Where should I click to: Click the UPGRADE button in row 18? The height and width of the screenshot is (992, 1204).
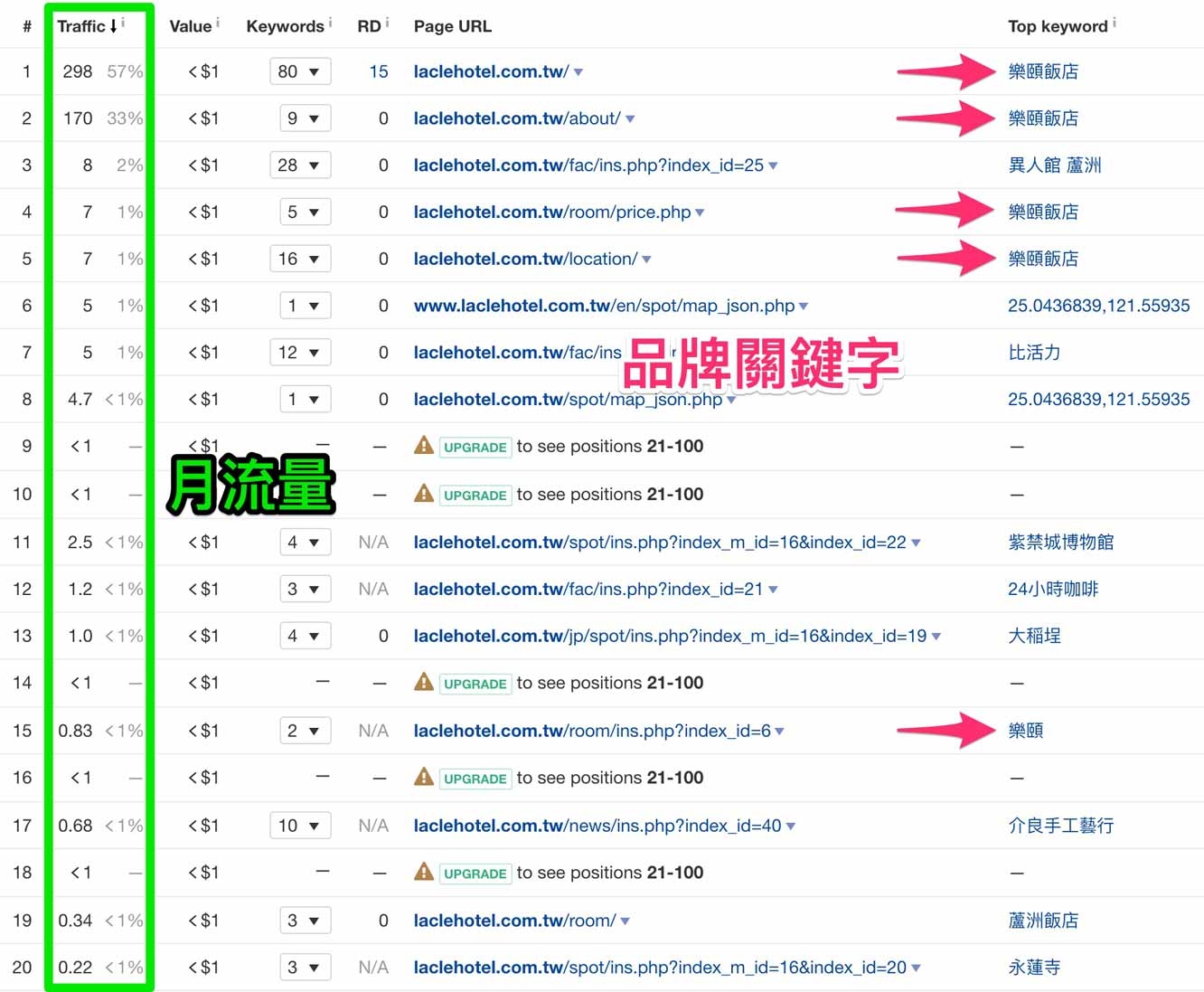(475, 874)
